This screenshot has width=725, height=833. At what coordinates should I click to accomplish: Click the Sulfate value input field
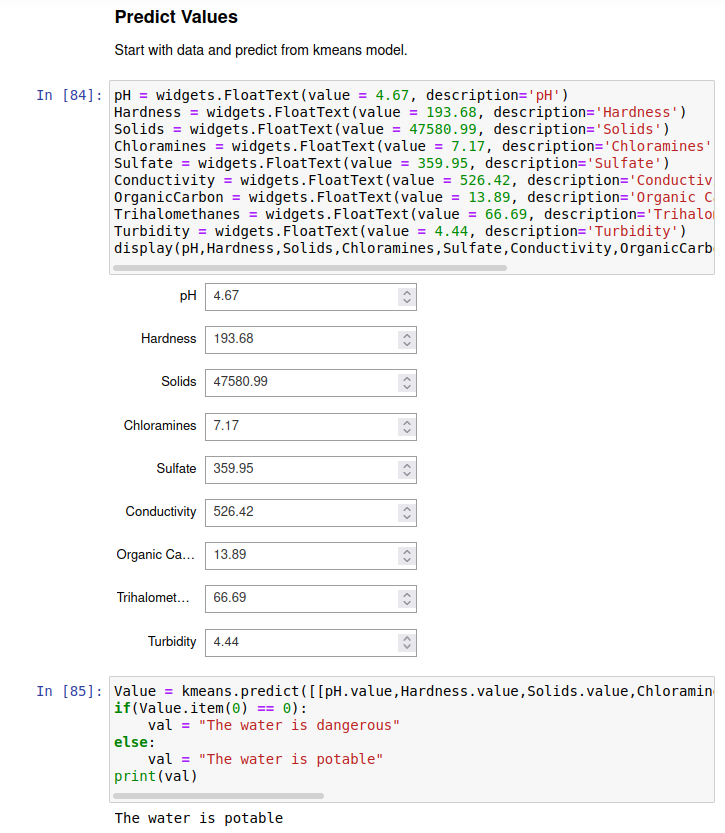pyautogui.click(x=310, y=470)
